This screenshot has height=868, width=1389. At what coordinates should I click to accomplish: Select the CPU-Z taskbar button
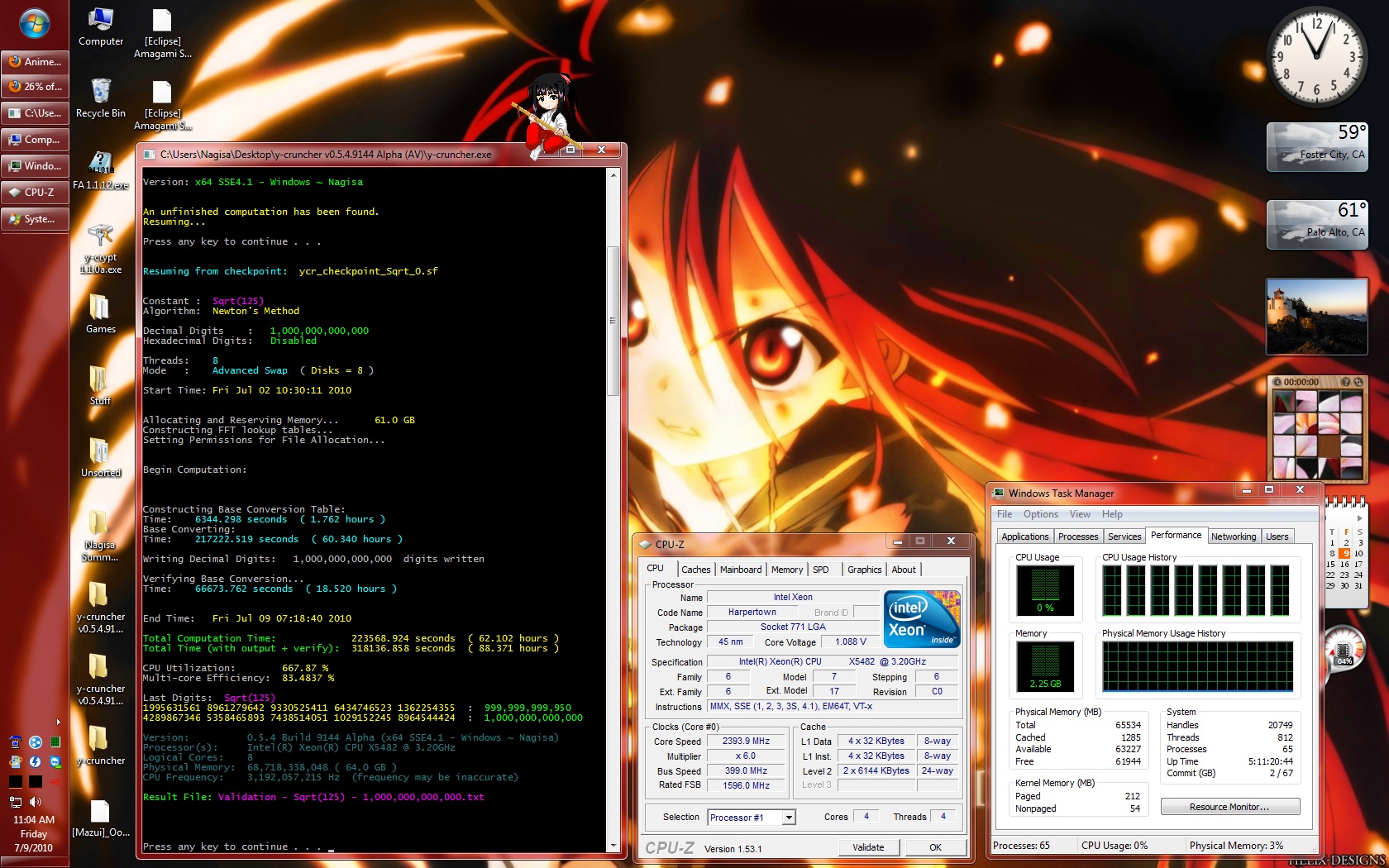pyautogui.click(x=35, y=193)
